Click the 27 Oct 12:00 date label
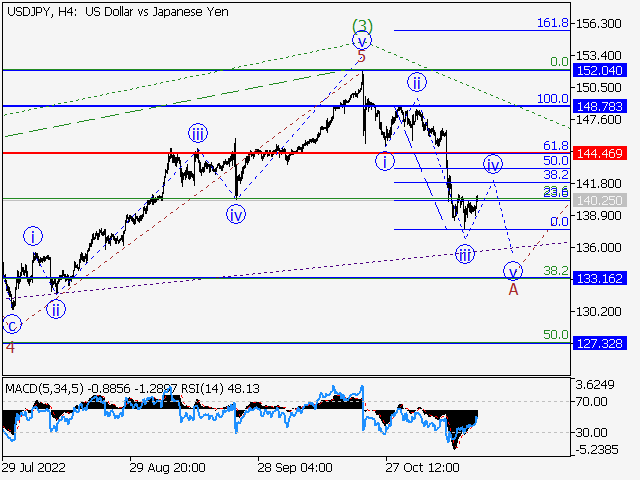This screenshot has height=480, width=640. [422, 467]
